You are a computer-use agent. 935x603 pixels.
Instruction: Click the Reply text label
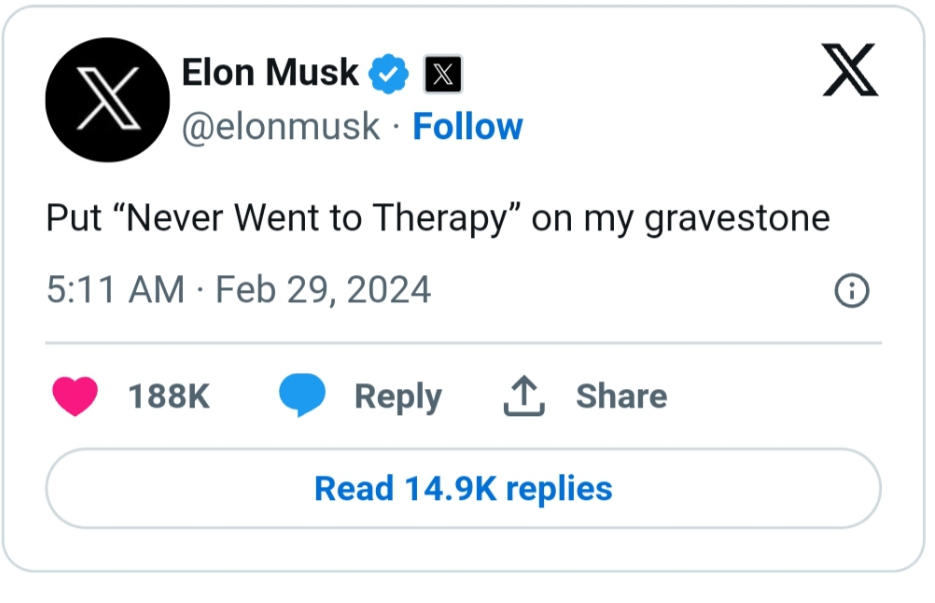click(398, 398)
